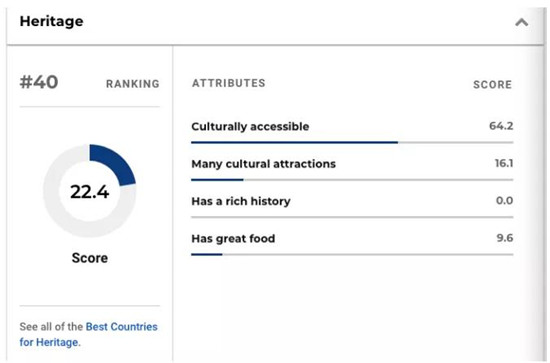Collapse the Heritage section chevron
Screen dimensions: 550x363
522,22
